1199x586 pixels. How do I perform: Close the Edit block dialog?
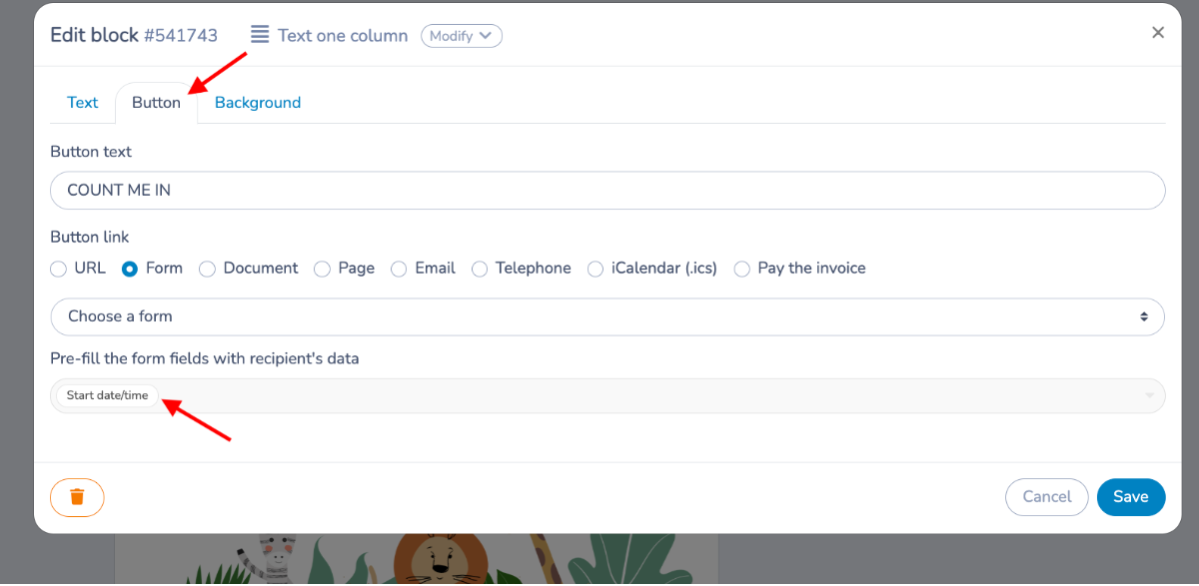pyautogui.click(x=1158, y=33)
